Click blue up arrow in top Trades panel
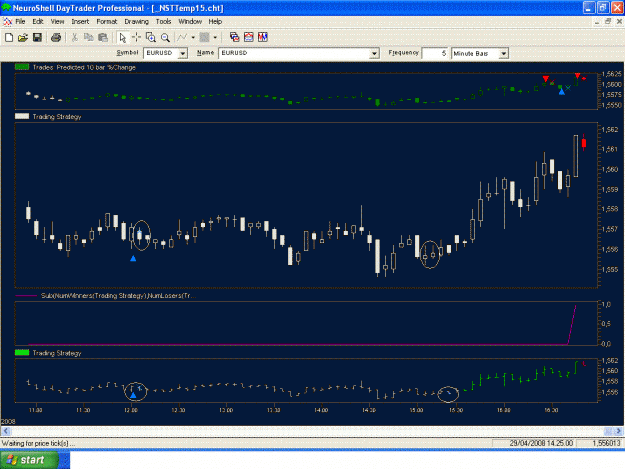Screen dimensions: 625x469 562,92
